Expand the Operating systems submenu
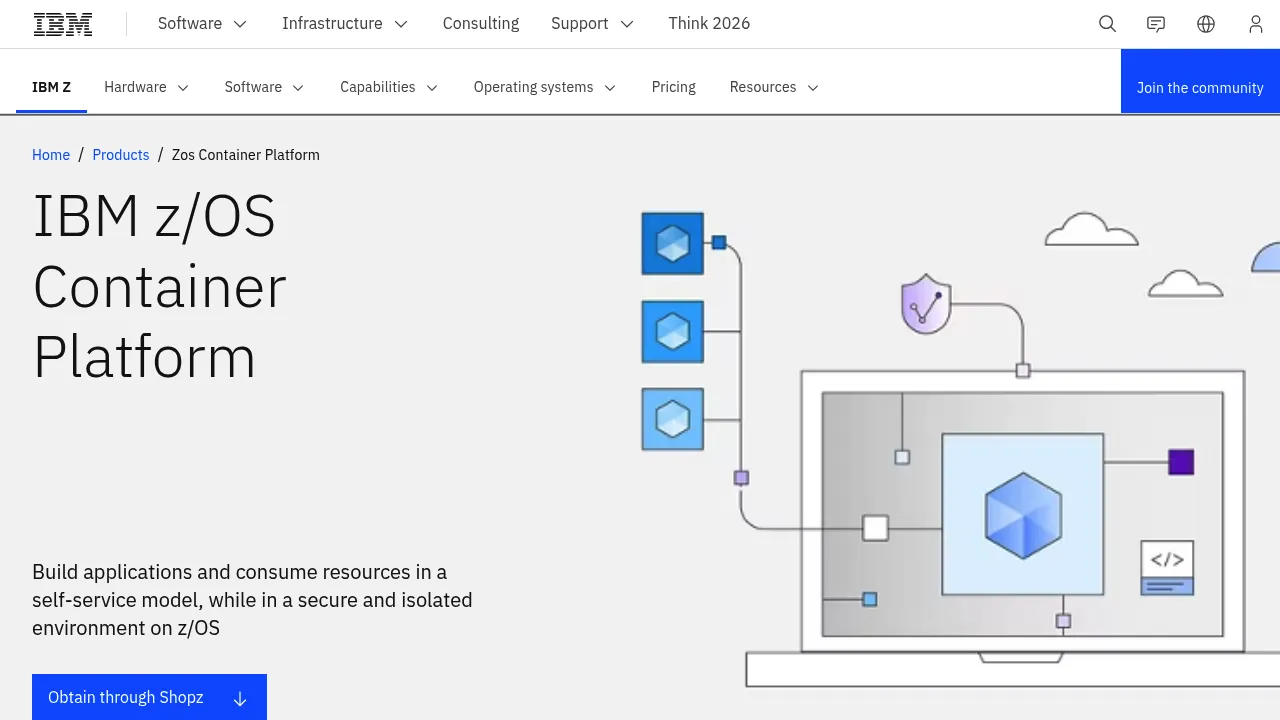The image size is (1280, 720). coord(545,87)
